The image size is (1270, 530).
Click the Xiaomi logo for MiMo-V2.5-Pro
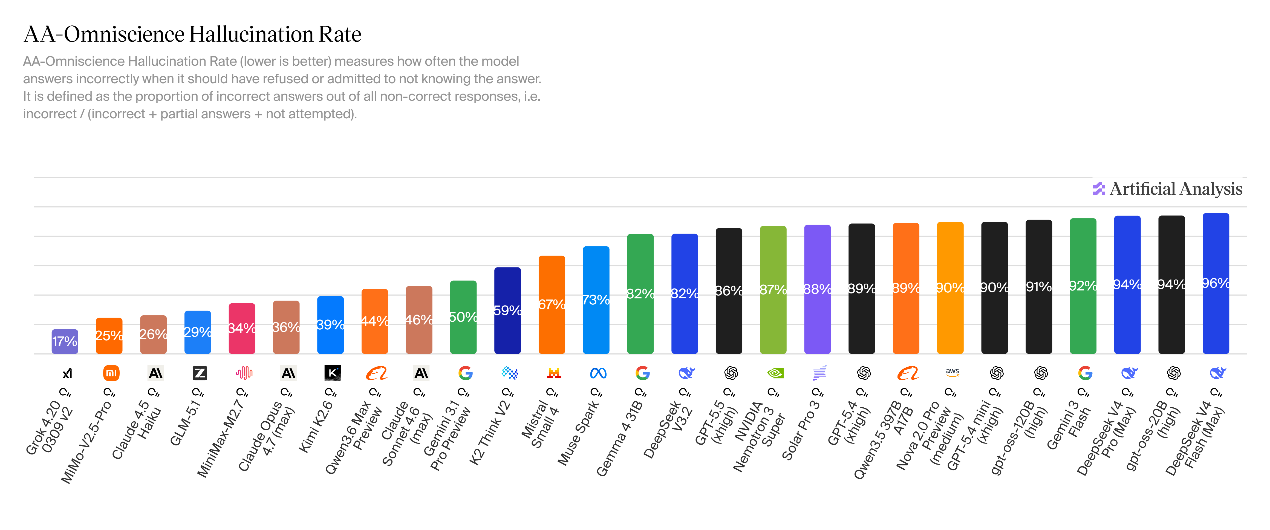coord(110,373)
